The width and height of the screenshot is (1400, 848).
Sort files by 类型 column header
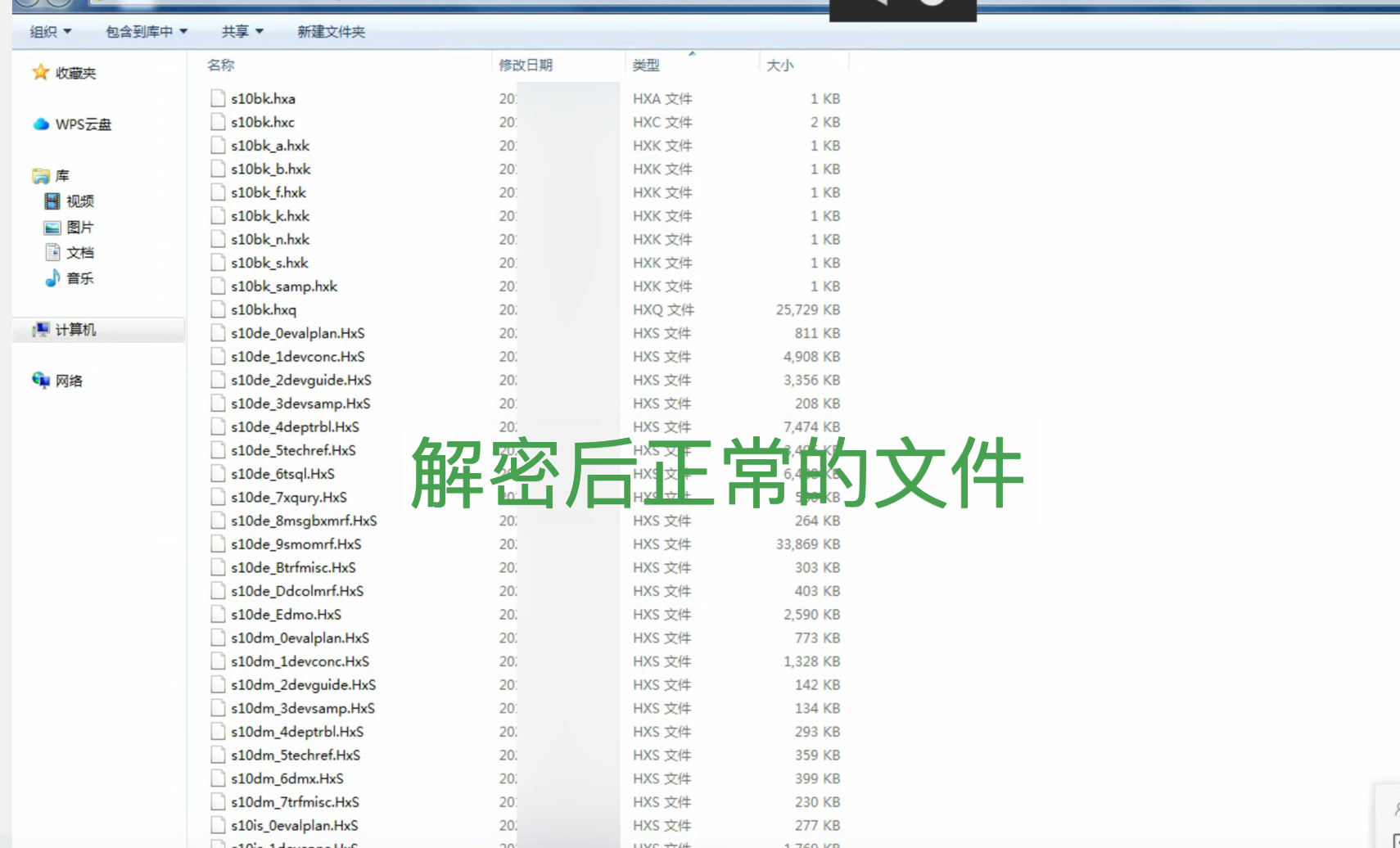[x=646, y=65]
